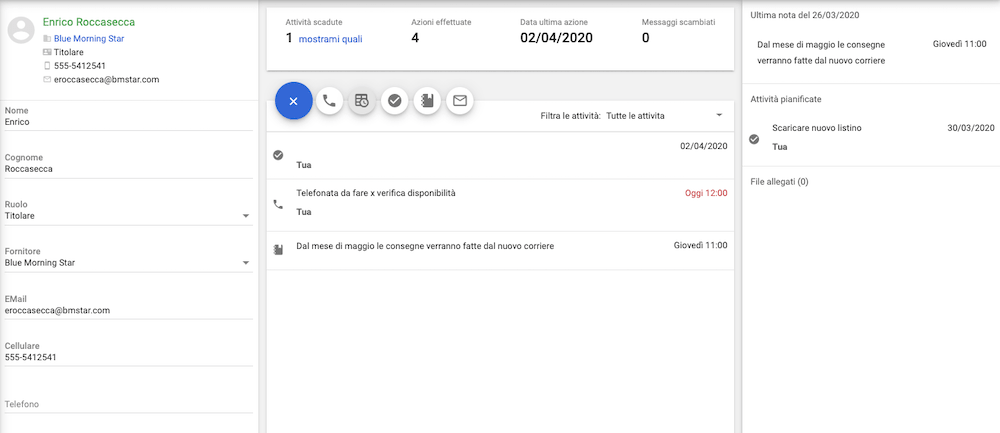Click 'Azioni effettuate' count 4
Viewport: 1000px width, 433px height.
(x=415, y=38)
